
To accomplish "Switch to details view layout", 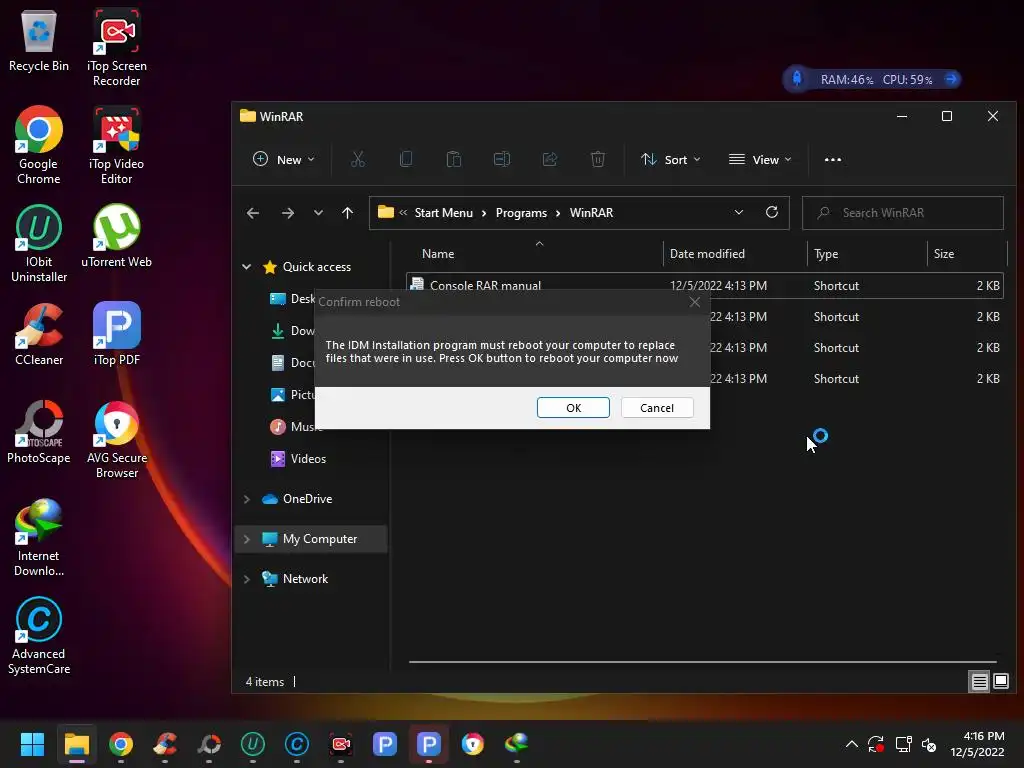I will (x=980, y=682).
